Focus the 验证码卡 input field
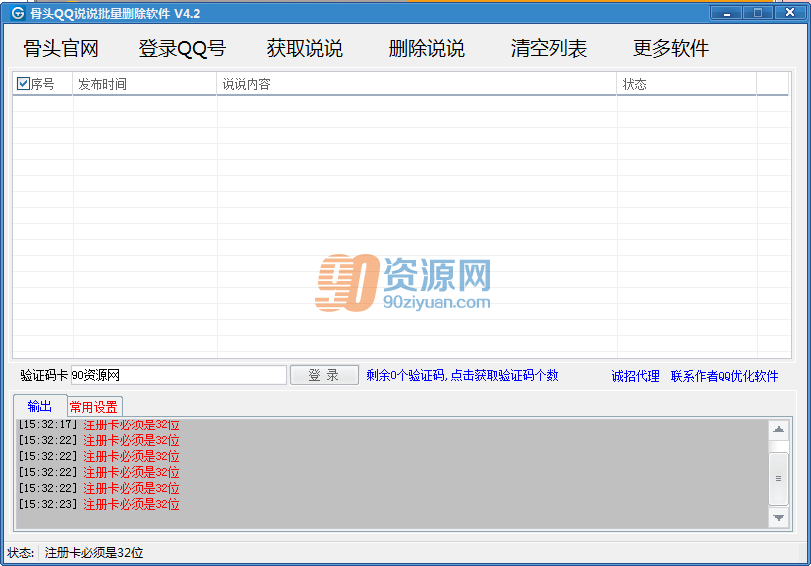 178,375
